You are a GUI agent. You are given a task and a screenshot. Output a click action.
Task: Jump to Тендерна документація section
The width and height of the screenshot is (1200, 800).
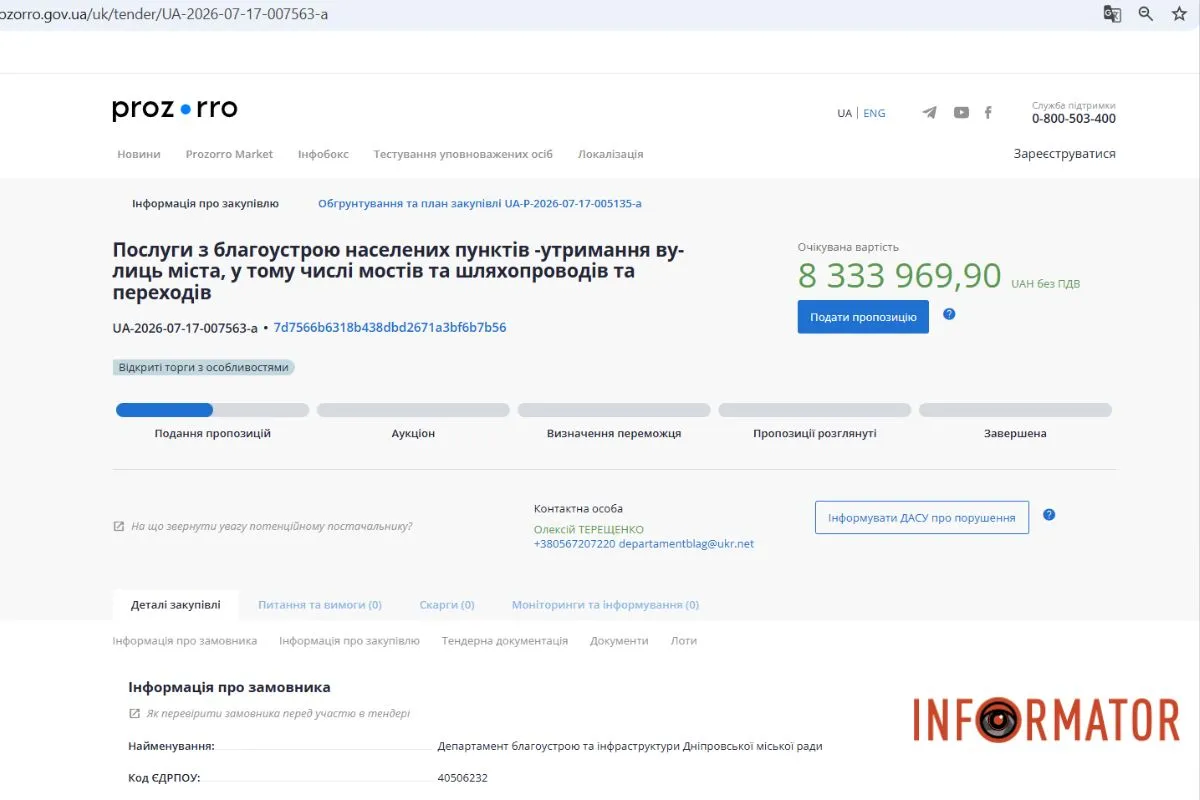(x=505, y=641)
